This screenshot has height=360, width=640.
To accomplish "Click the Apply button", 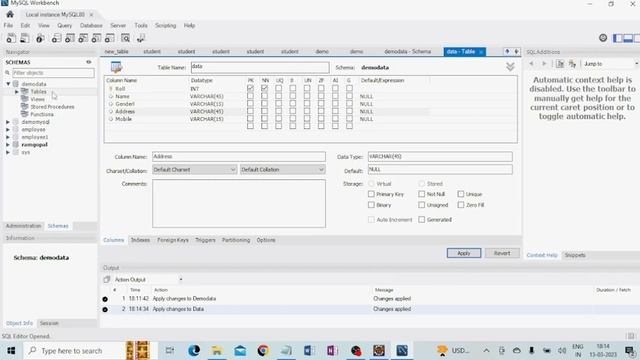I will (x=464, y=253).
